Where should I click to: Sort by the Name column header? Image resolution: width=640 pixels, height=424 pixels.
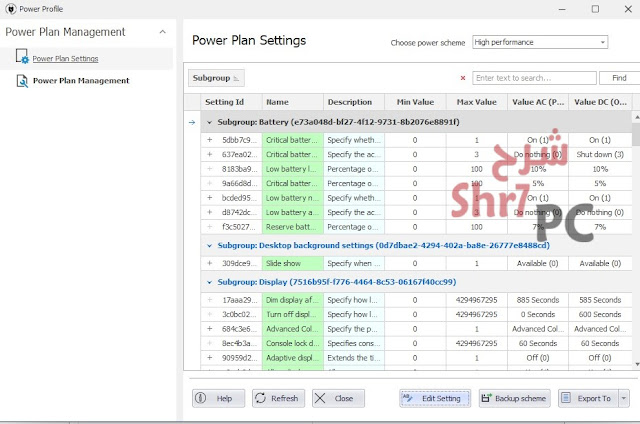pos(293,102)
